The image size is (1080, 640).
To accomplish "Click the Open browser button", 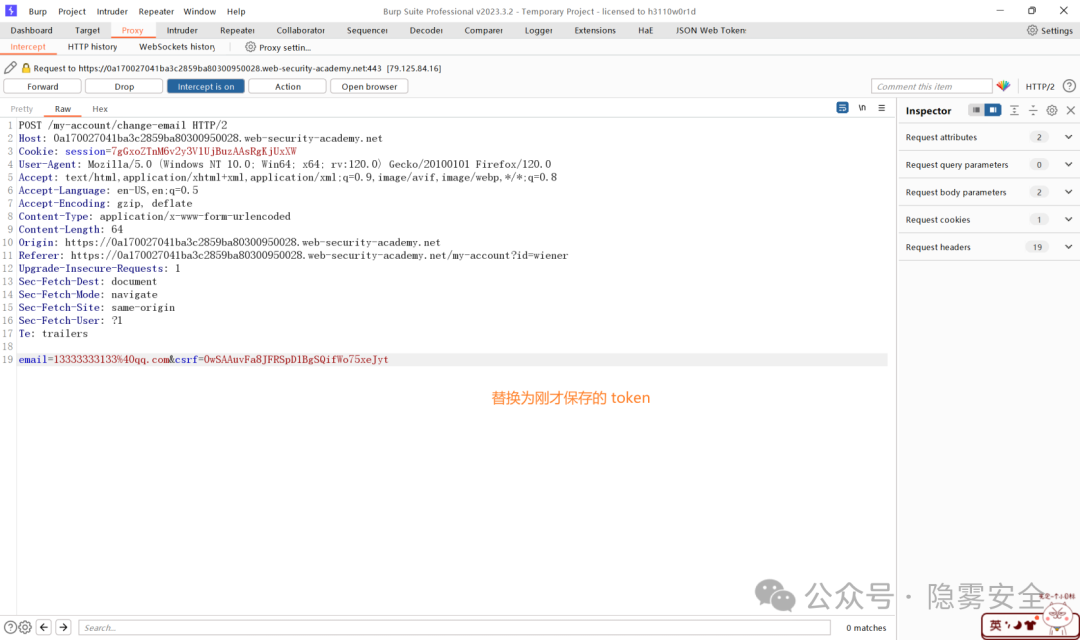I will (369, 86).
